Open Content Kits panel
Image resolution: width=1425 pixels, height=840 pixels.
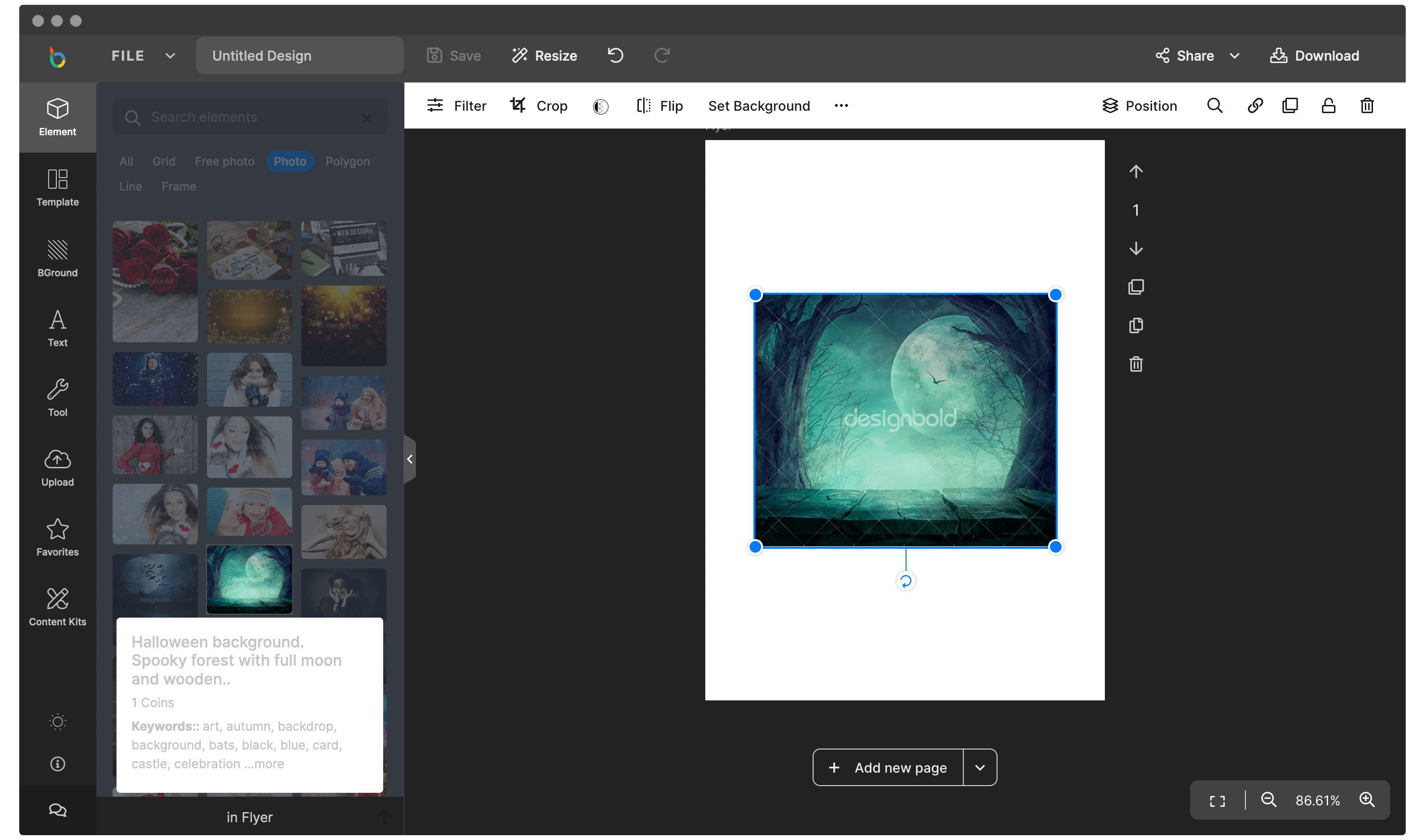[x=58, y=607]
